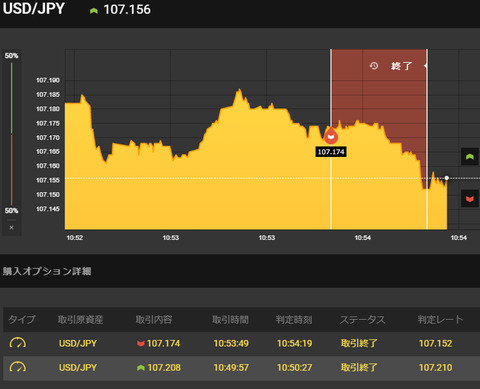The height and width of the screenshot is (389, 480).
Task: Click USD/JPY in the 10:53:49 trade row
Action: click(78, 343)
